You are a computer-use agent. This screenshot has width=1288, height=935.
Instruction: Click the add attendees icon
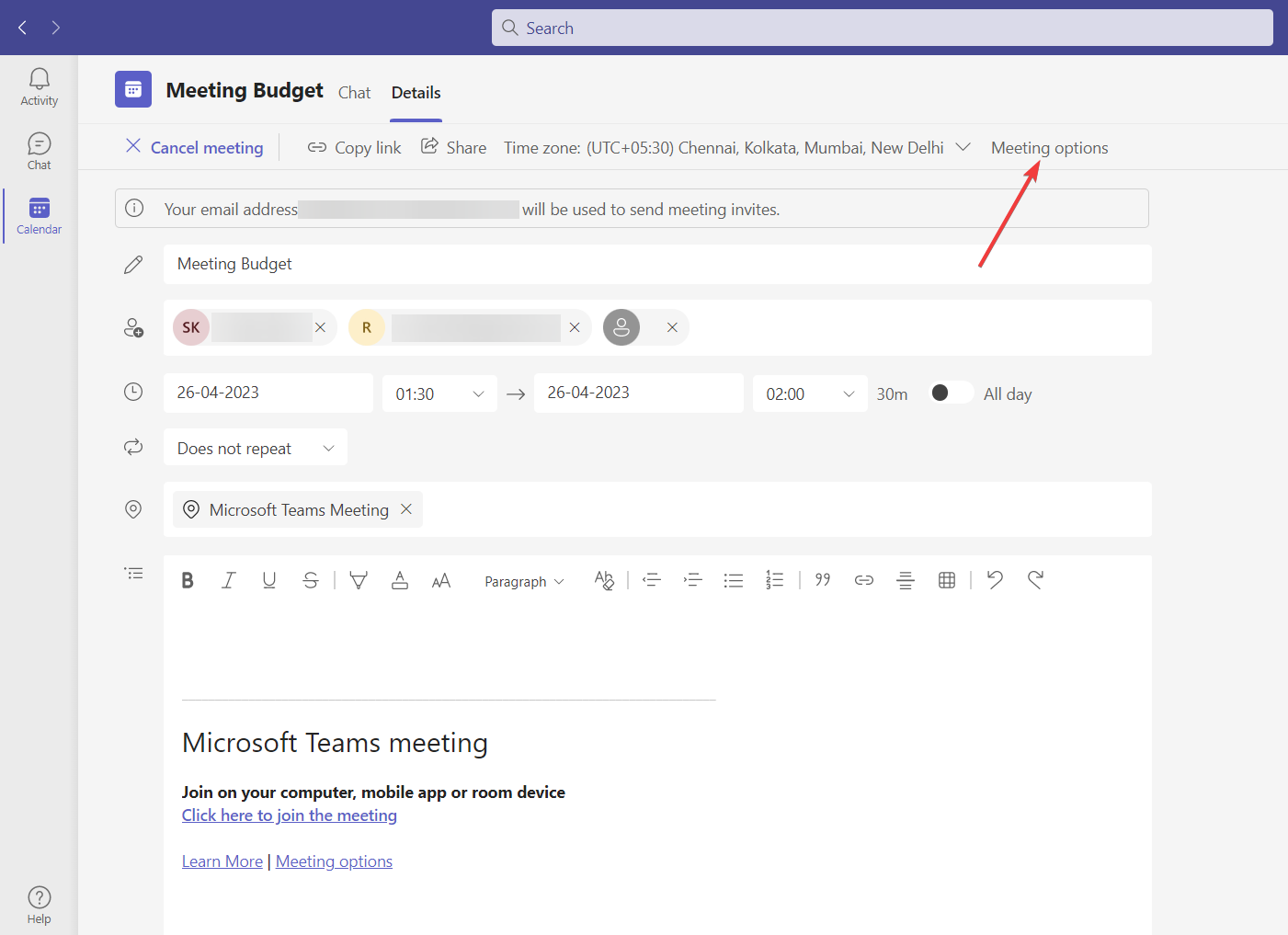click(x=133, y=327)
